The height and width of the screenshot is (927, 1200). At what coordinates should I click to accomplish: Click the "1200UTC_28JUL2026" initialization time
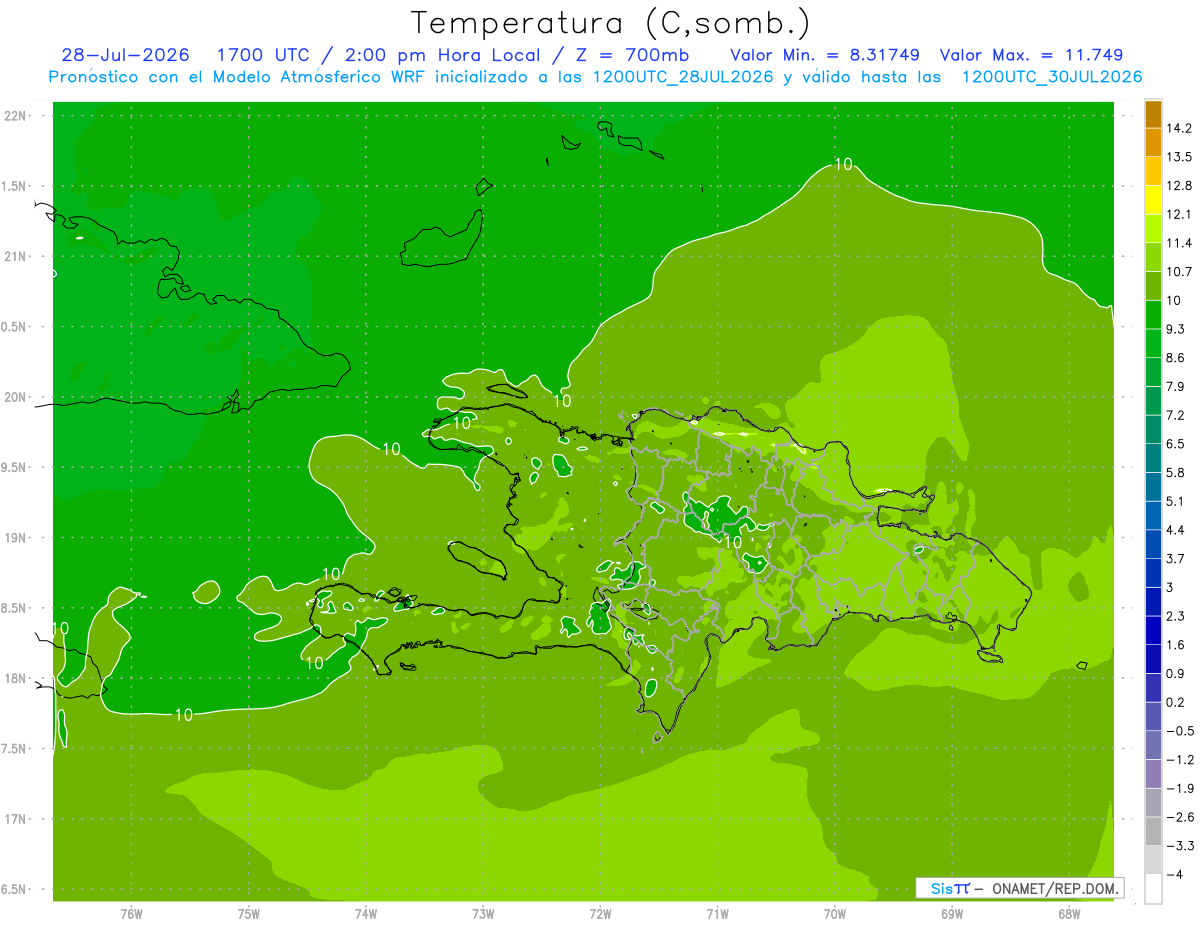tap(683, 77)
